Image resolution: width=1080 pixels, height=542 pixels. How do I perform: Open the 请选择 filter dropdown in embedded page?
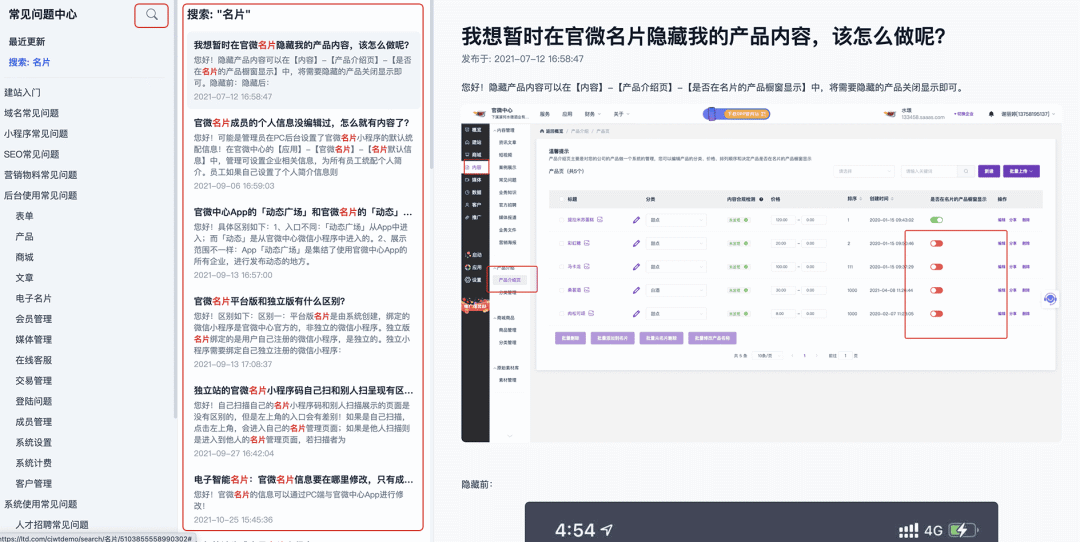(864, 171)
